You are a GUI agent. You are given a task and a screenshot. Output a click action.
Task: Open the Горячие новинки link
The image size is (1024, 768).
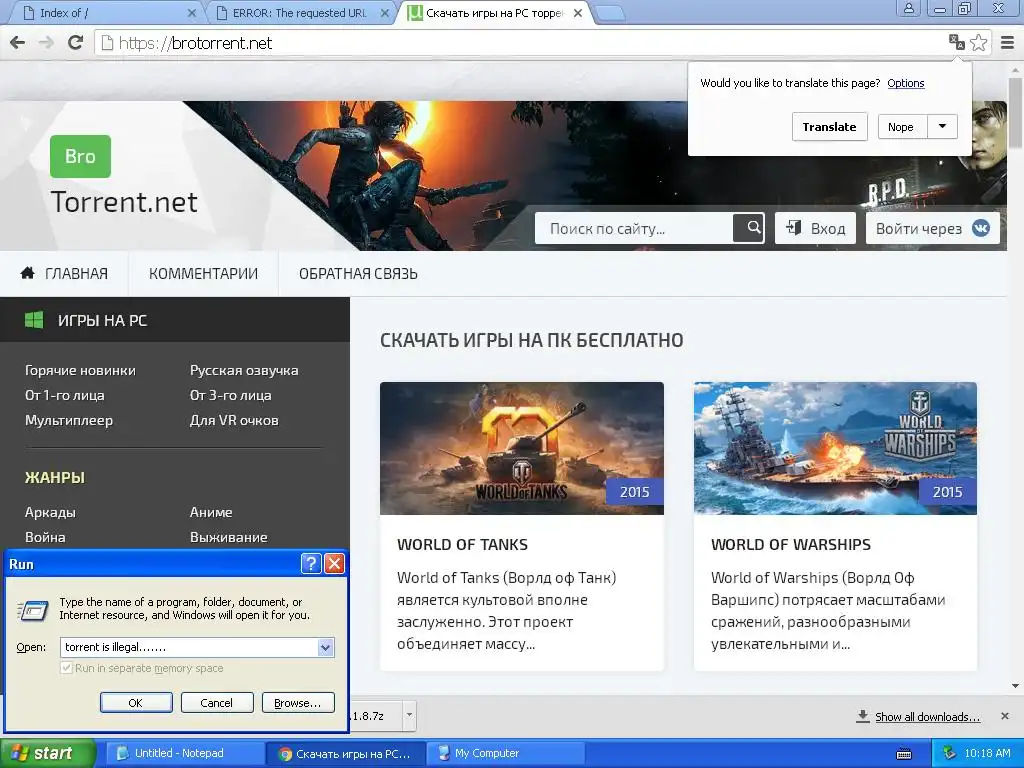(x=80, y=370)
